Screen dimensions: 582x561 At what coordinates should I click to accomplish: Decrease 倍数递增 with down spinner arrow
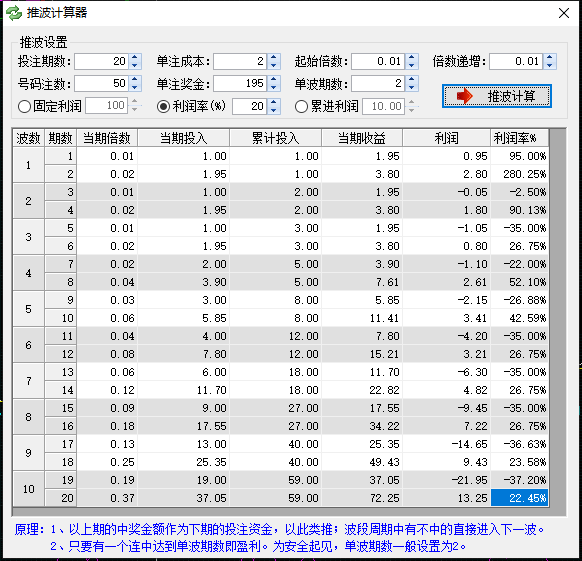pos(550,65)
